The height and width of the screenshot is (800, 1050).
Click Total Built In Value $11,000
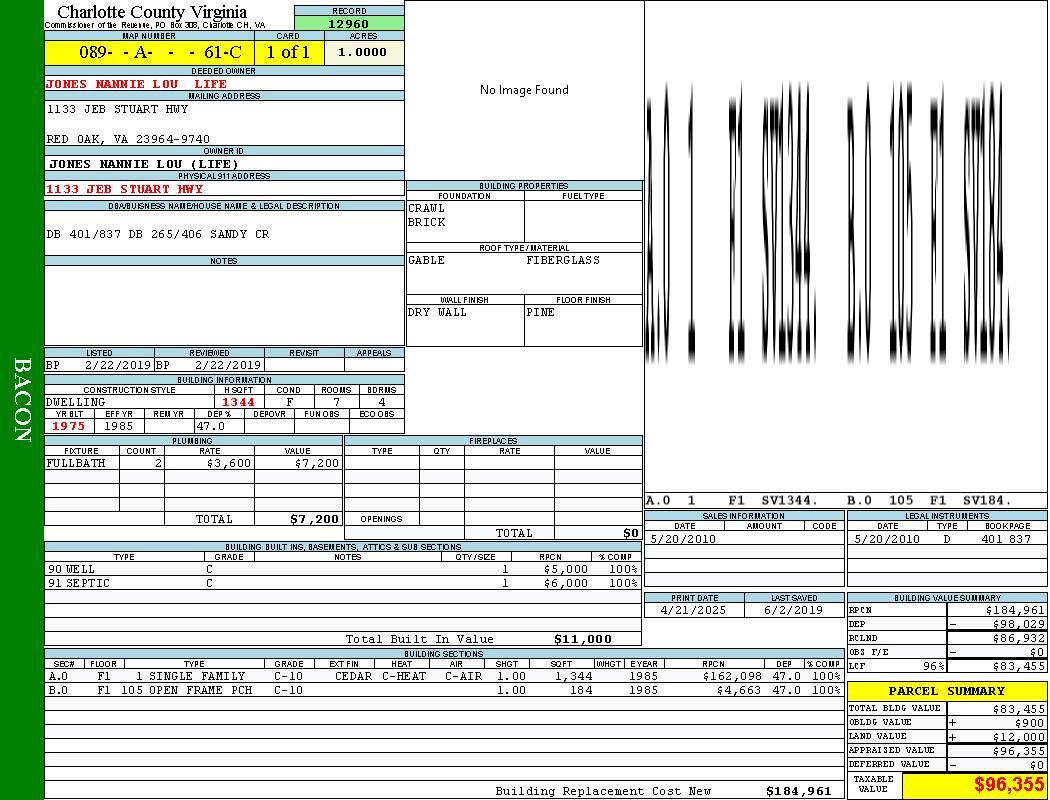[x=583, y=639]
